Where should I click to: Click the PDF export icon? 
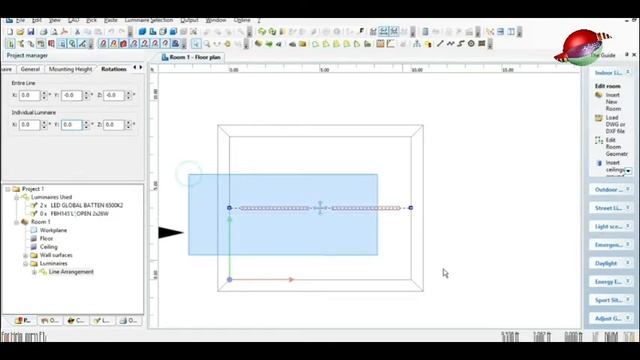64,32
